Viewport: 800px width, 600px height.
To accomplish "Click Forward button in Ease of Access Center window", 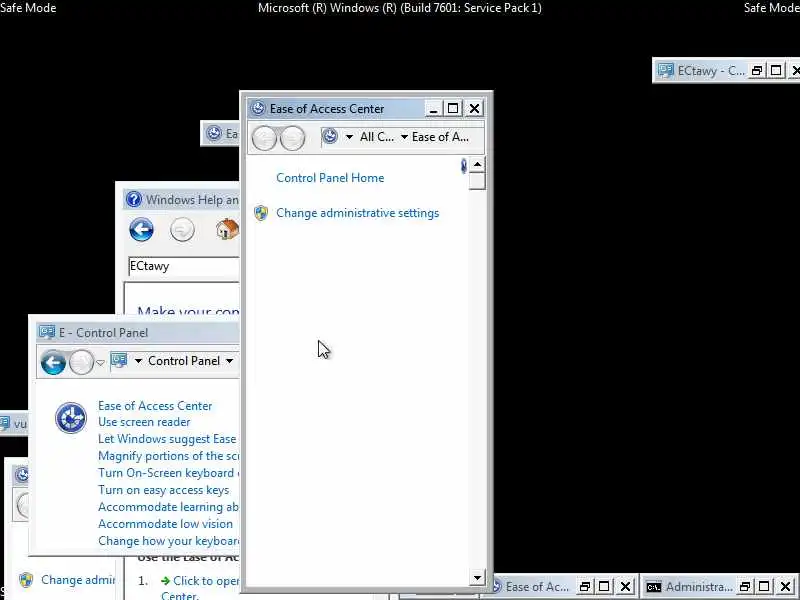I will 292,138.
